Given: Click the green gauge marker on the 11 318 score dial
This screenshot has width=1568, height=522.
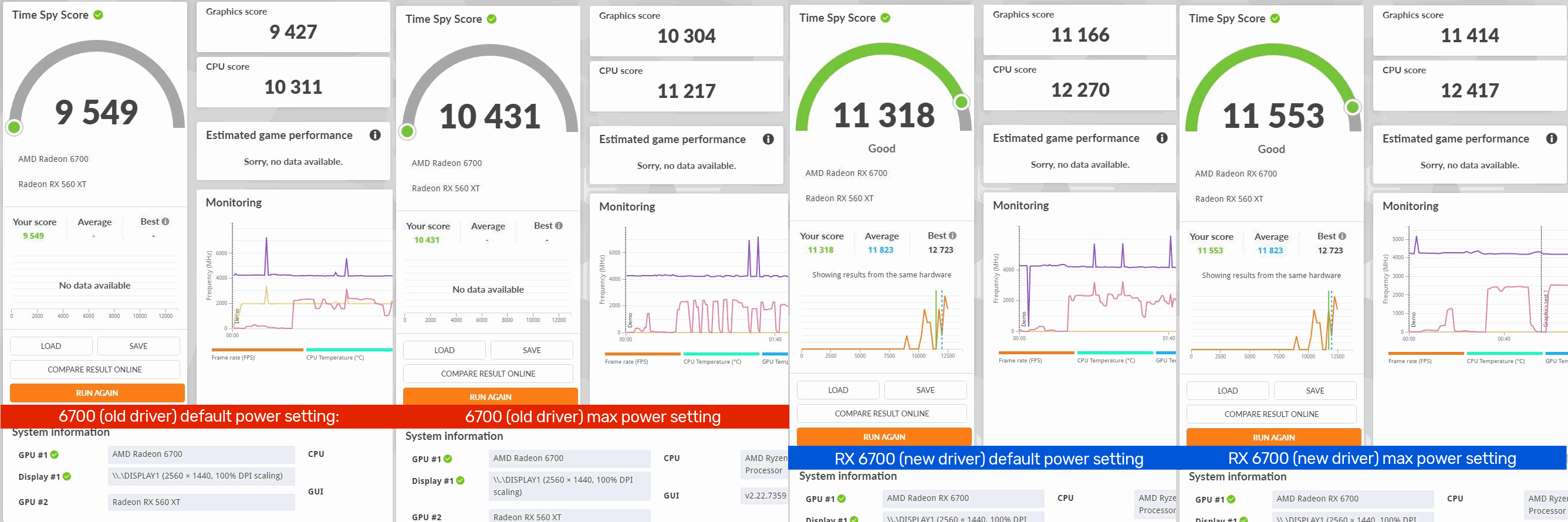Looking at the screenshot, I should point(962,101).
